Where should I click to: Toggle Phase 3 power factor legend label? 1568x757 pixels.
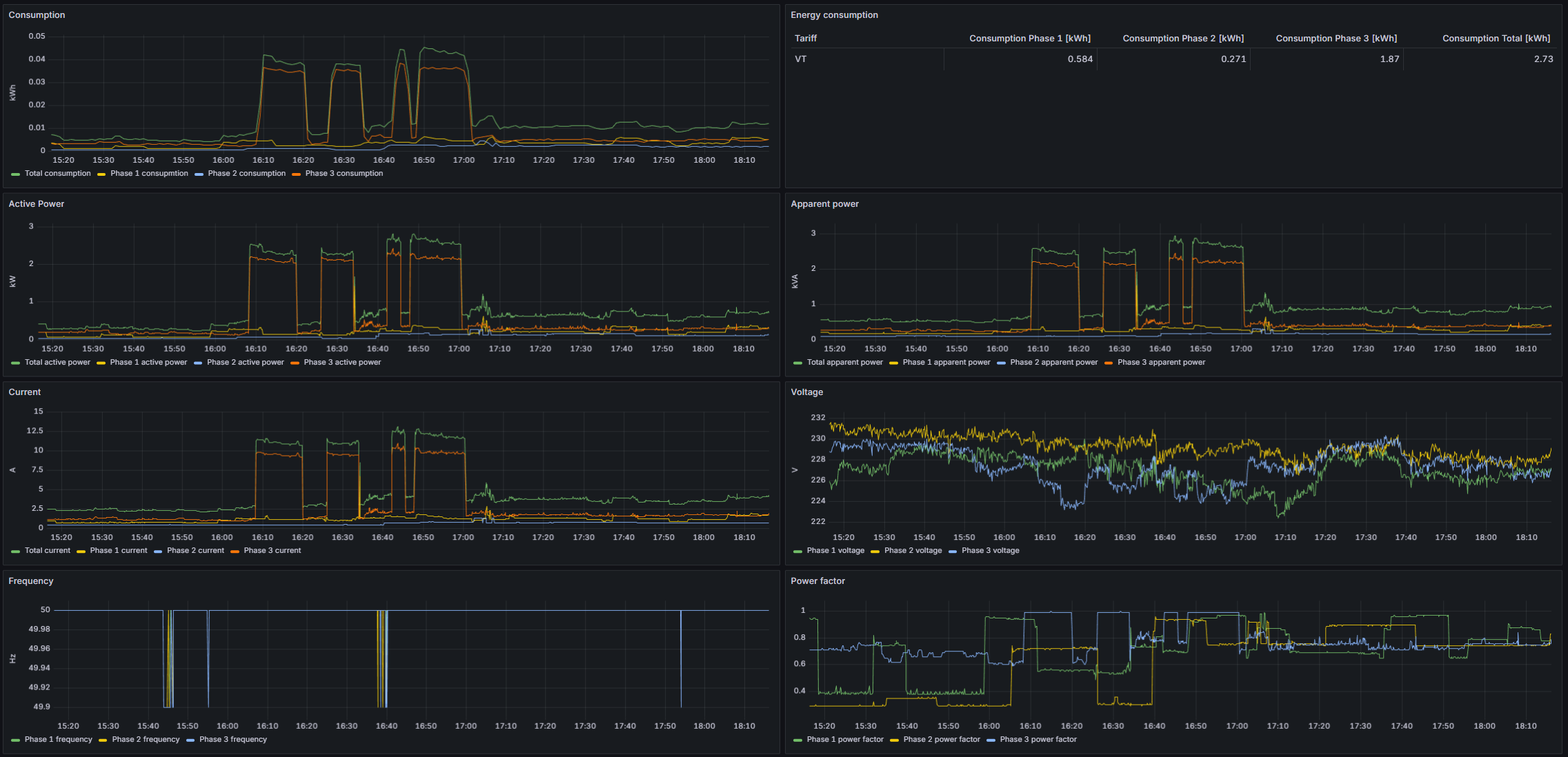(x=1038, y=740)
